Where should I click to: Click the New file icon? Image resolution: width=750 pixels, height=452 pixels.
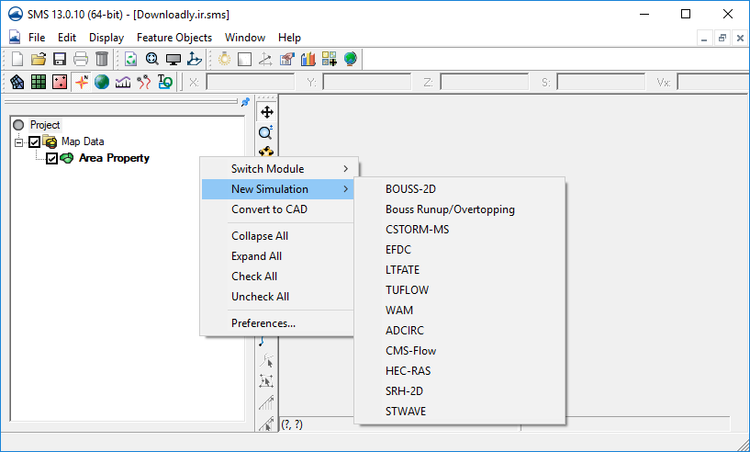[16, 60]
